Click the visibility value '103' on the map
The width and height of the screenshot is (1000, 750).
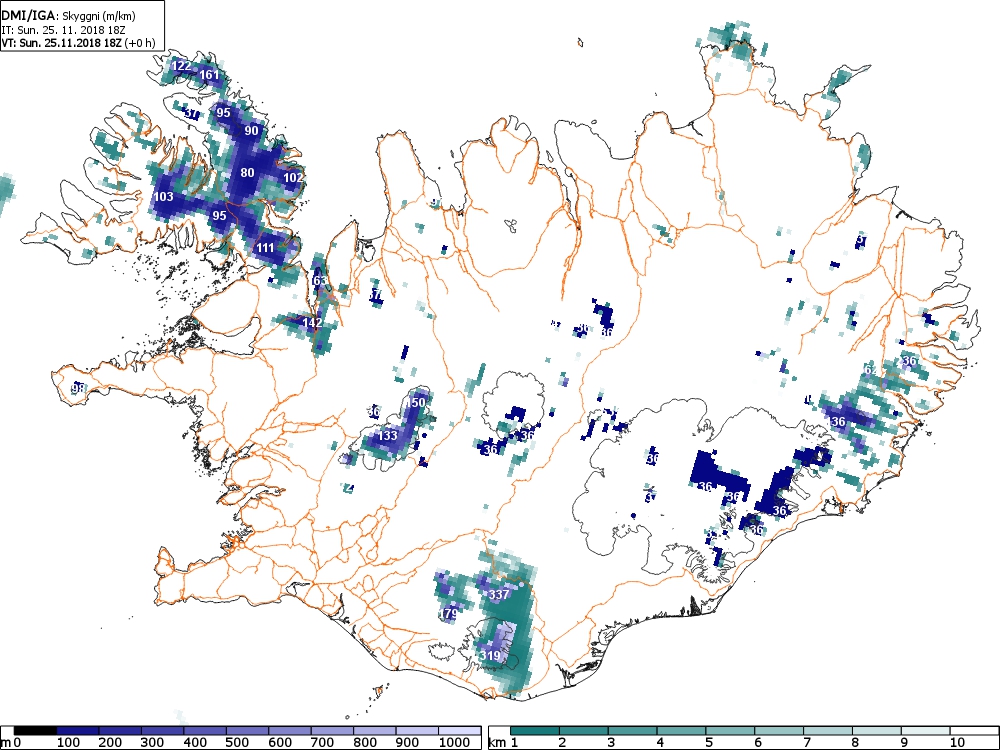tap(164, 196)
